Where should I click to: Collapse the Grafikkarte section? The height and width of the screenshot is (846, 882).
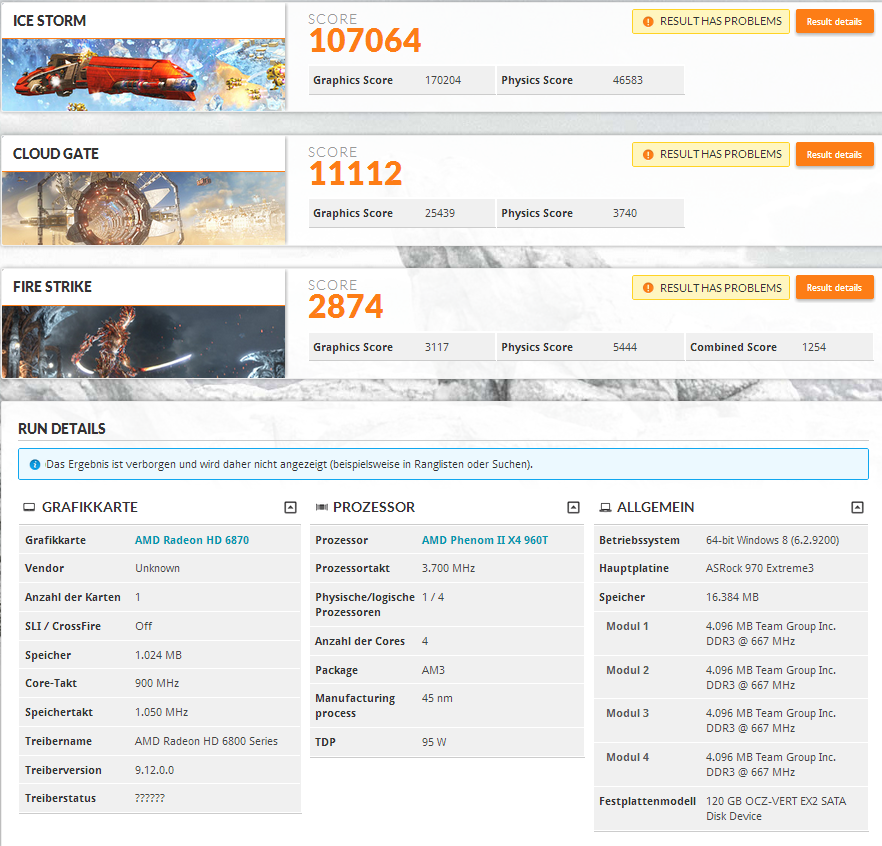coord(290,507)
